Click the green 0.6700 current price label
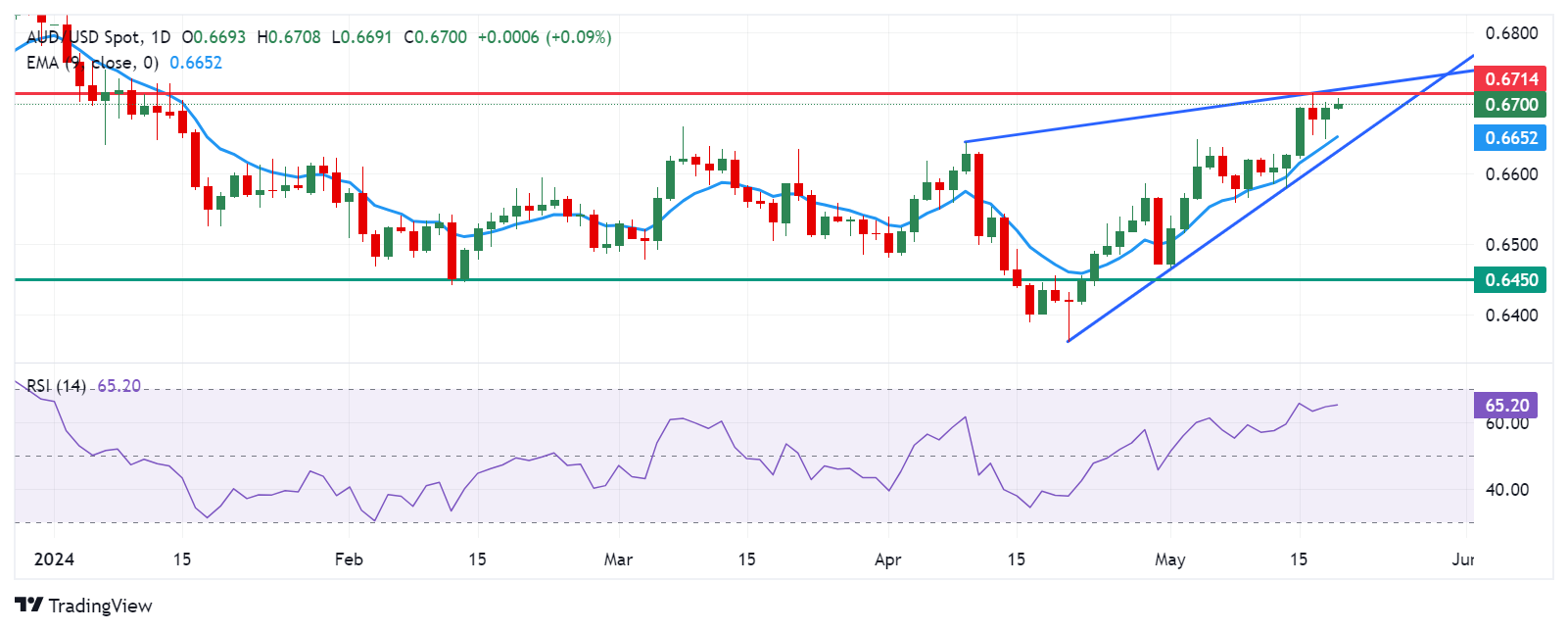 click(1510, 104)
